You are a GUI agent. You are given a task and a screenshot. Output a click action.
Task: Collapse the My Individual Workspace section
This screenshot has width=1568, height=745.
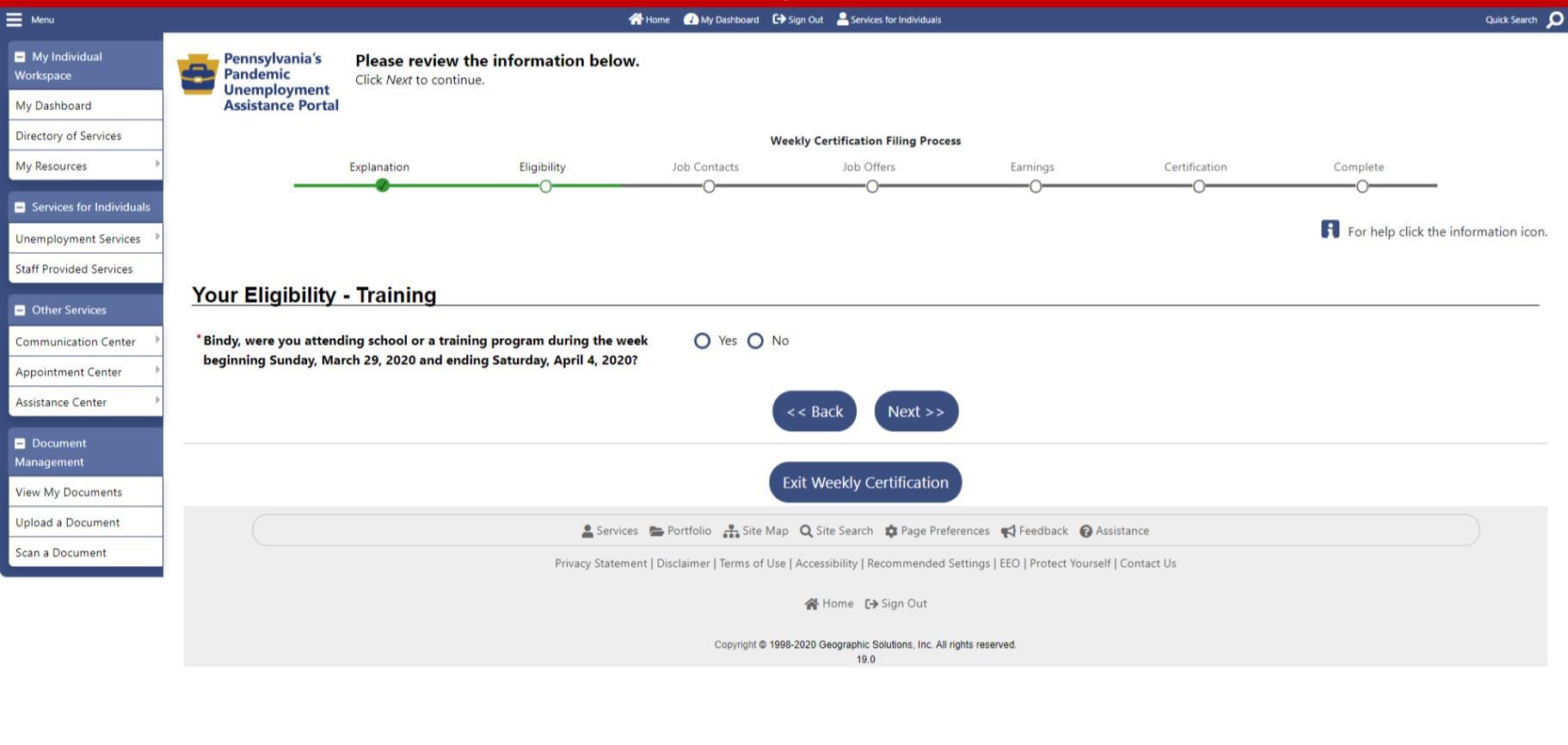pos(20,58)
